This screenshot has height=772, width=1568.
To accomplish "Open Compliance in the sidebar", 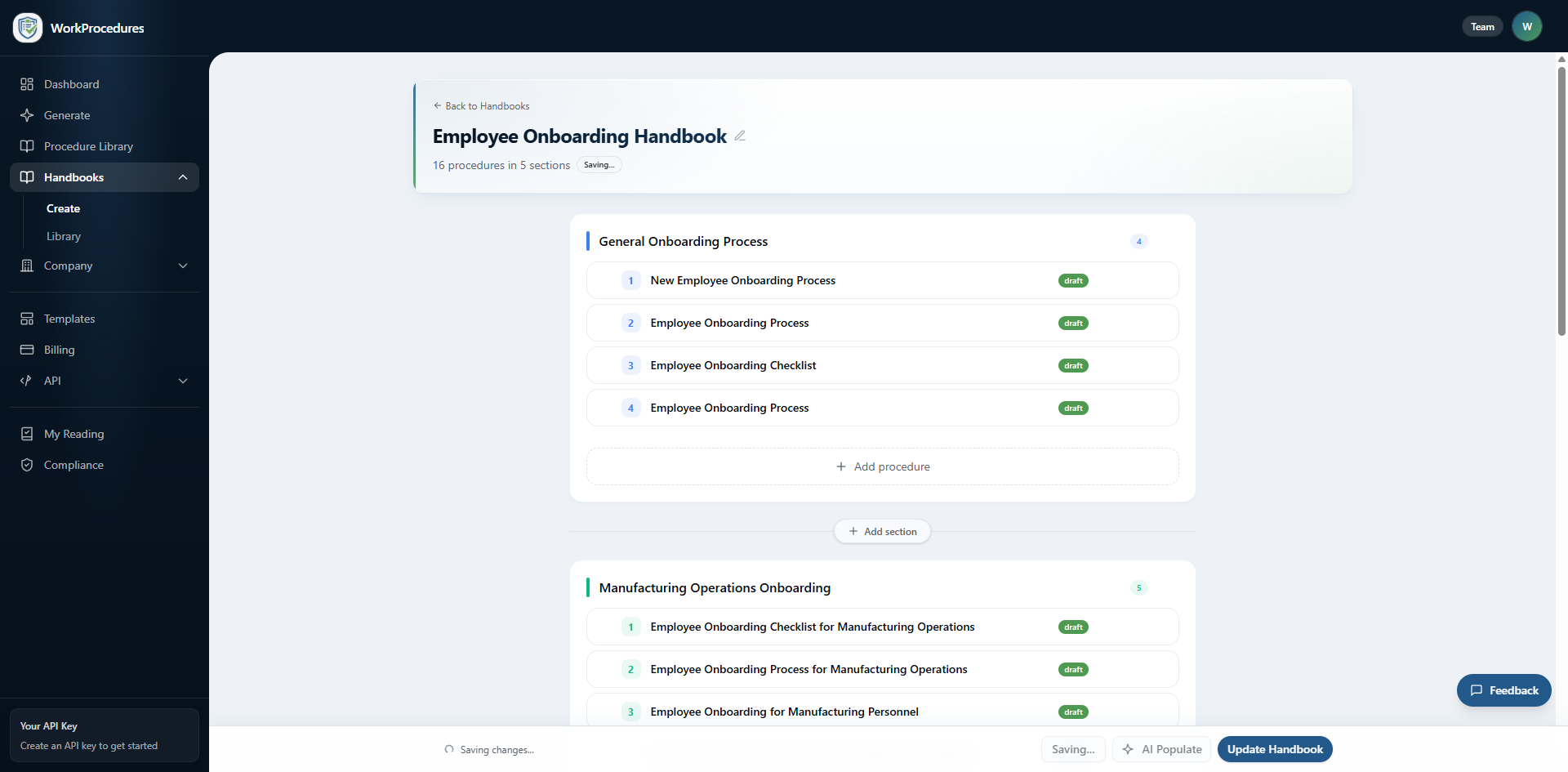I will pos(105,465).
